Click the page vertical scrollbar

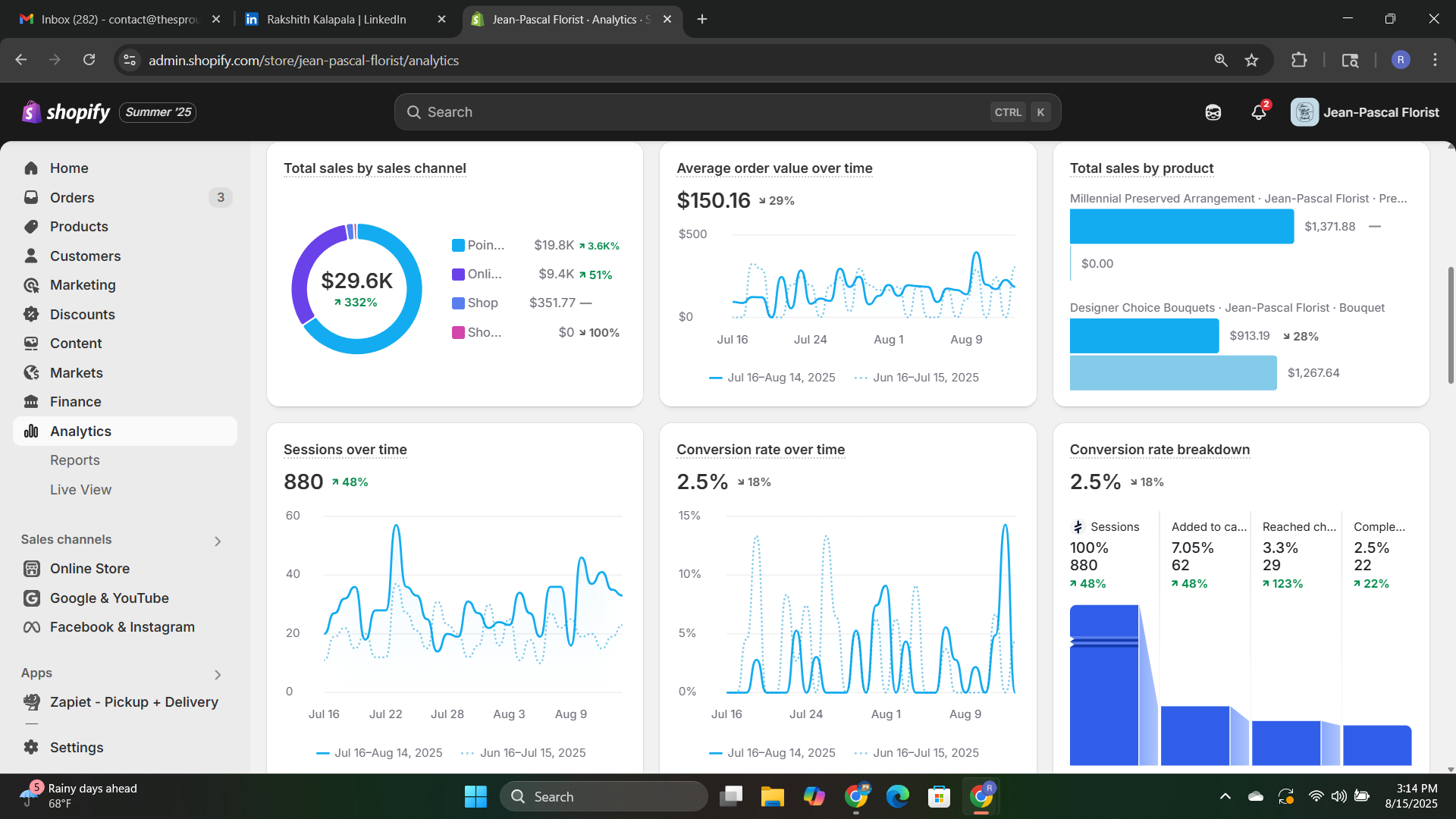[x=1451, y=325]
